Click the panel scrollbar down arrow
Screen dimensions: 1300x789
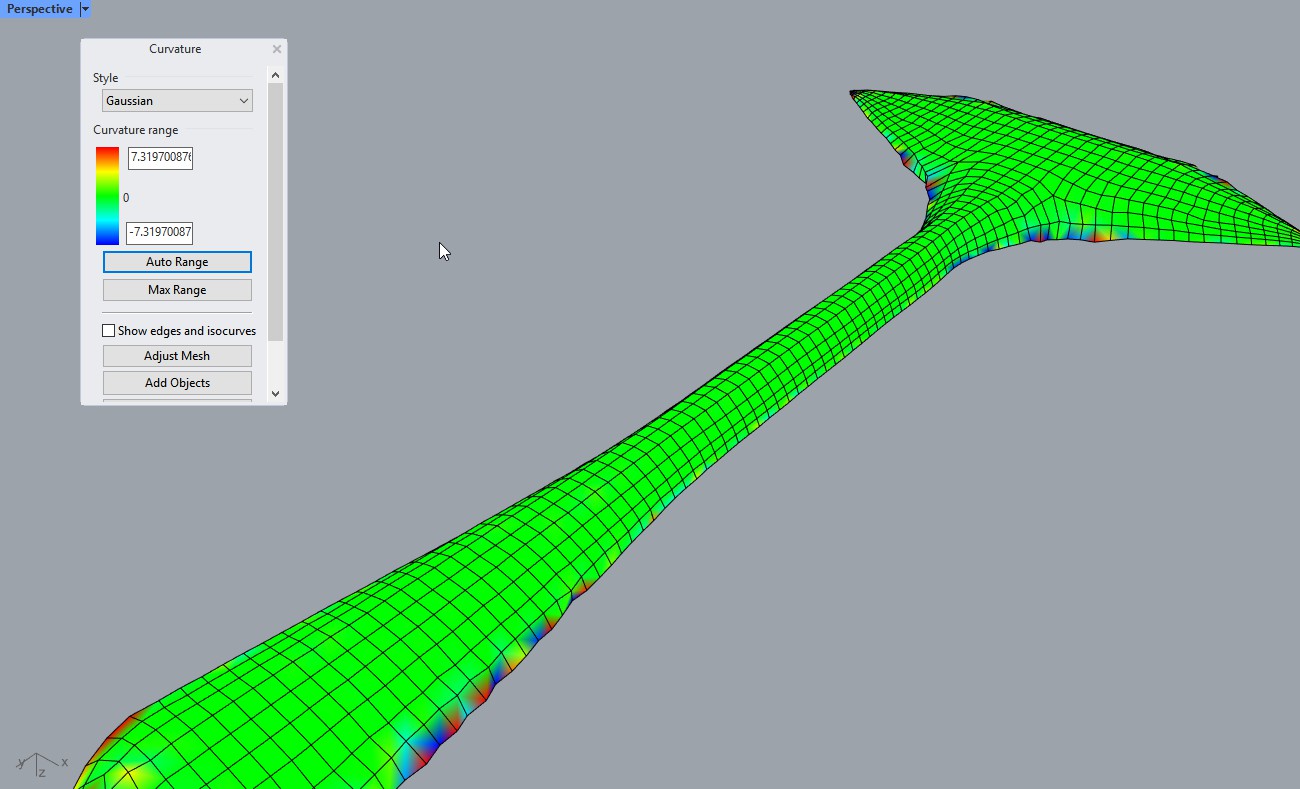[x=276, y=394]
